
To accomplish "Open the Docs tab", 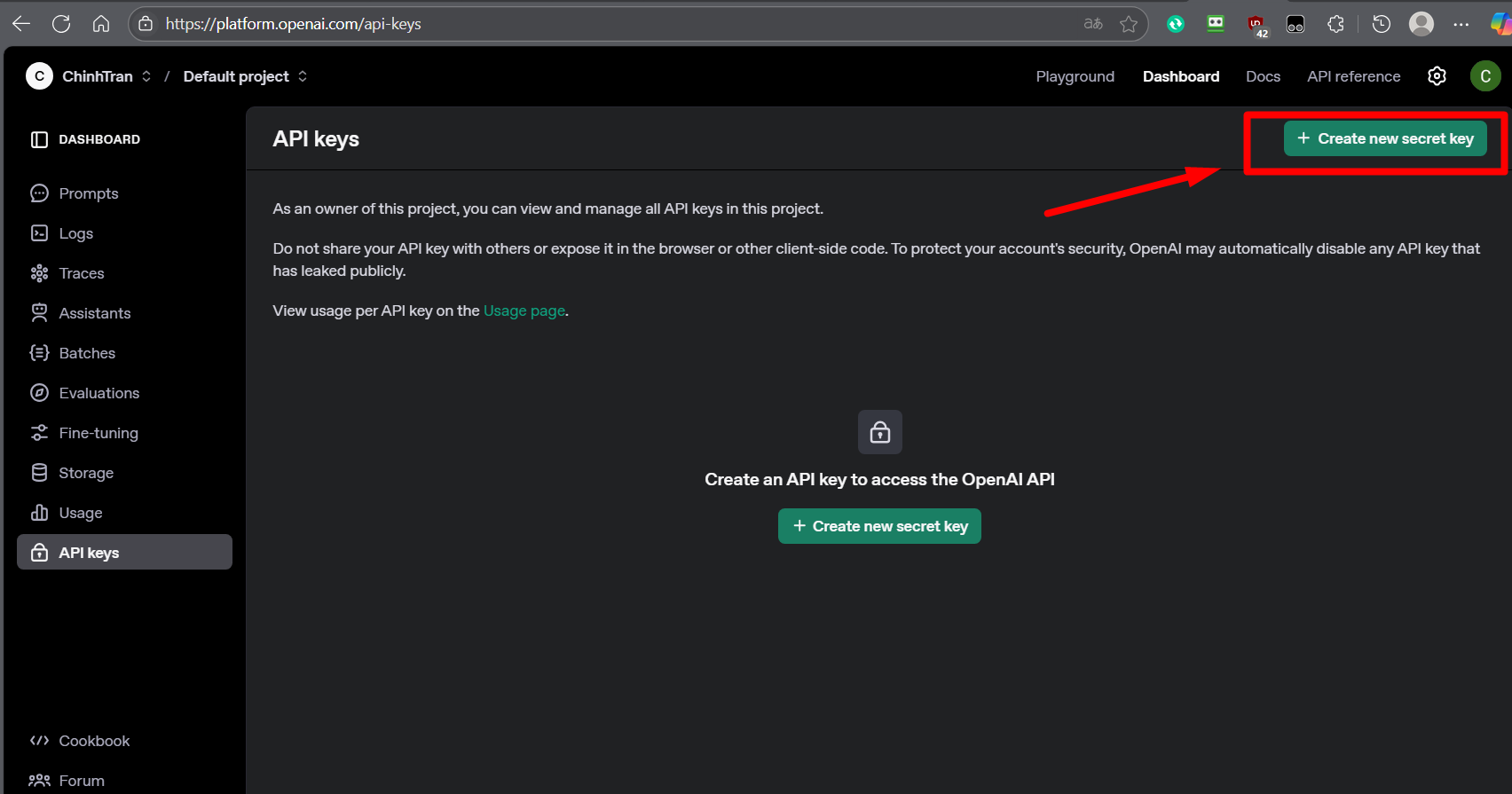I will coord(1263,76).
